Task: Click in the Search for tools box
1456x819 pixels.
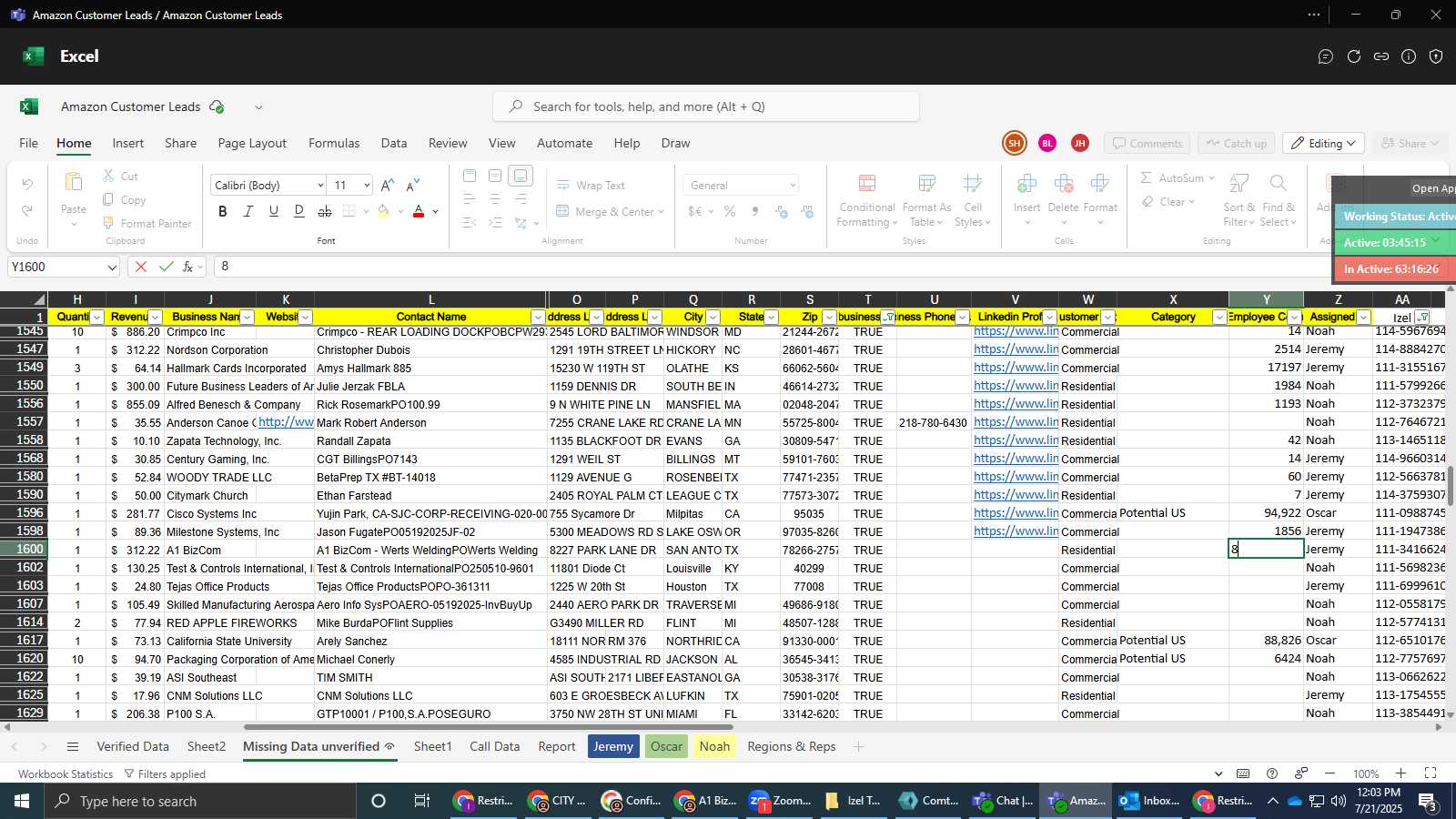Action: [705, 106]
